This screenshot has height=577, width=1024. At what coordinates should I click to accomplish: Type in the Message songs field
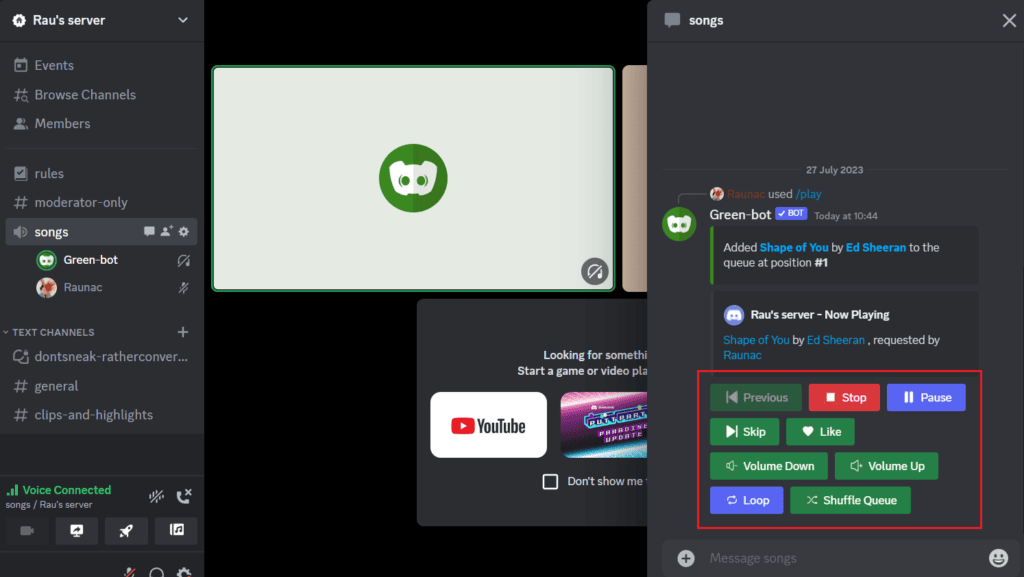coord(840,558)
